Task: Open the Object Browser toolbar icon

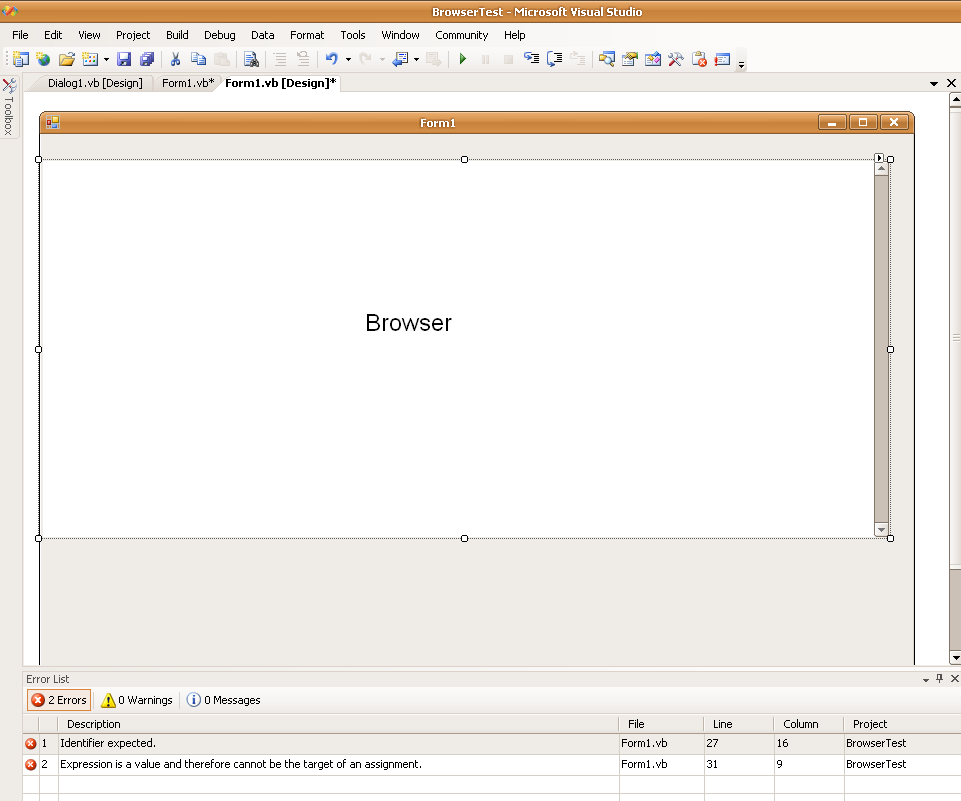Action: pyautogui.click(x=653, y=59)
